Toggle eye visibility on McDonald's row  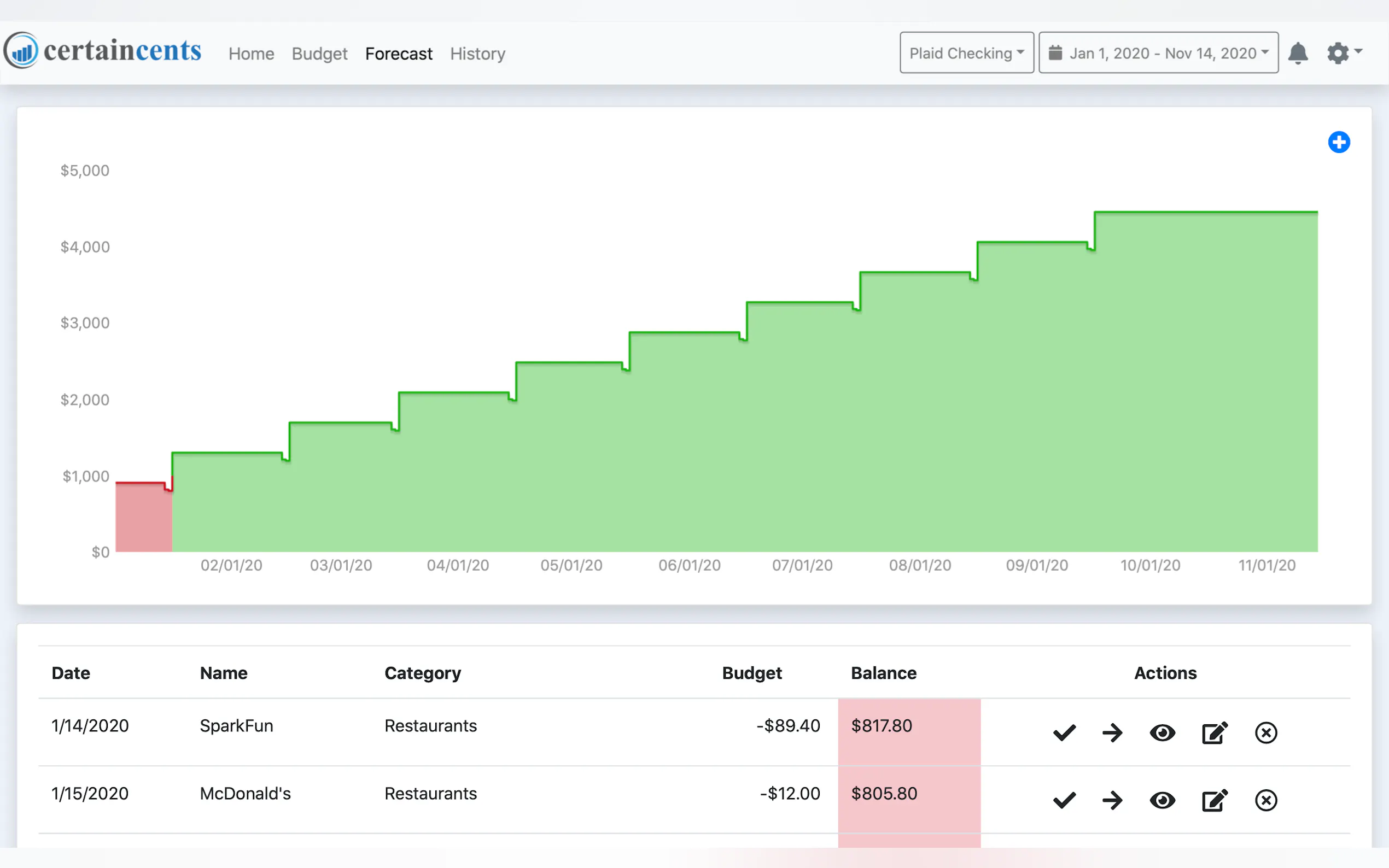point(1162,800)
